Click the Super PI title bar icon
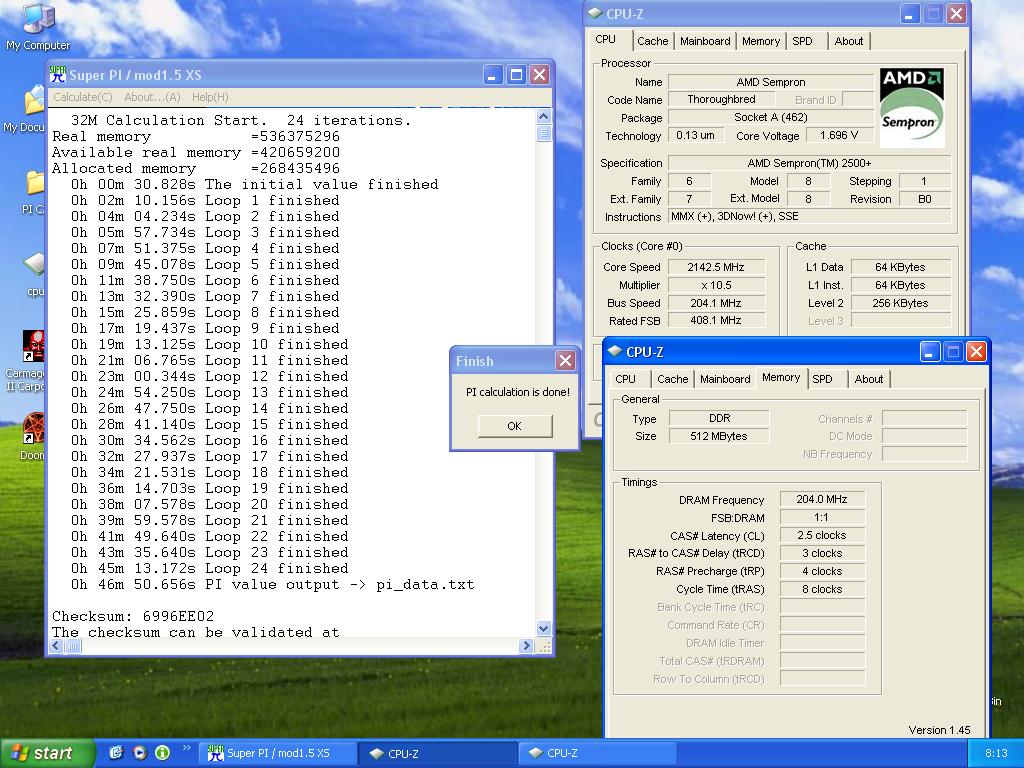The image size is (1024, 768). click(x=57, y=74)
